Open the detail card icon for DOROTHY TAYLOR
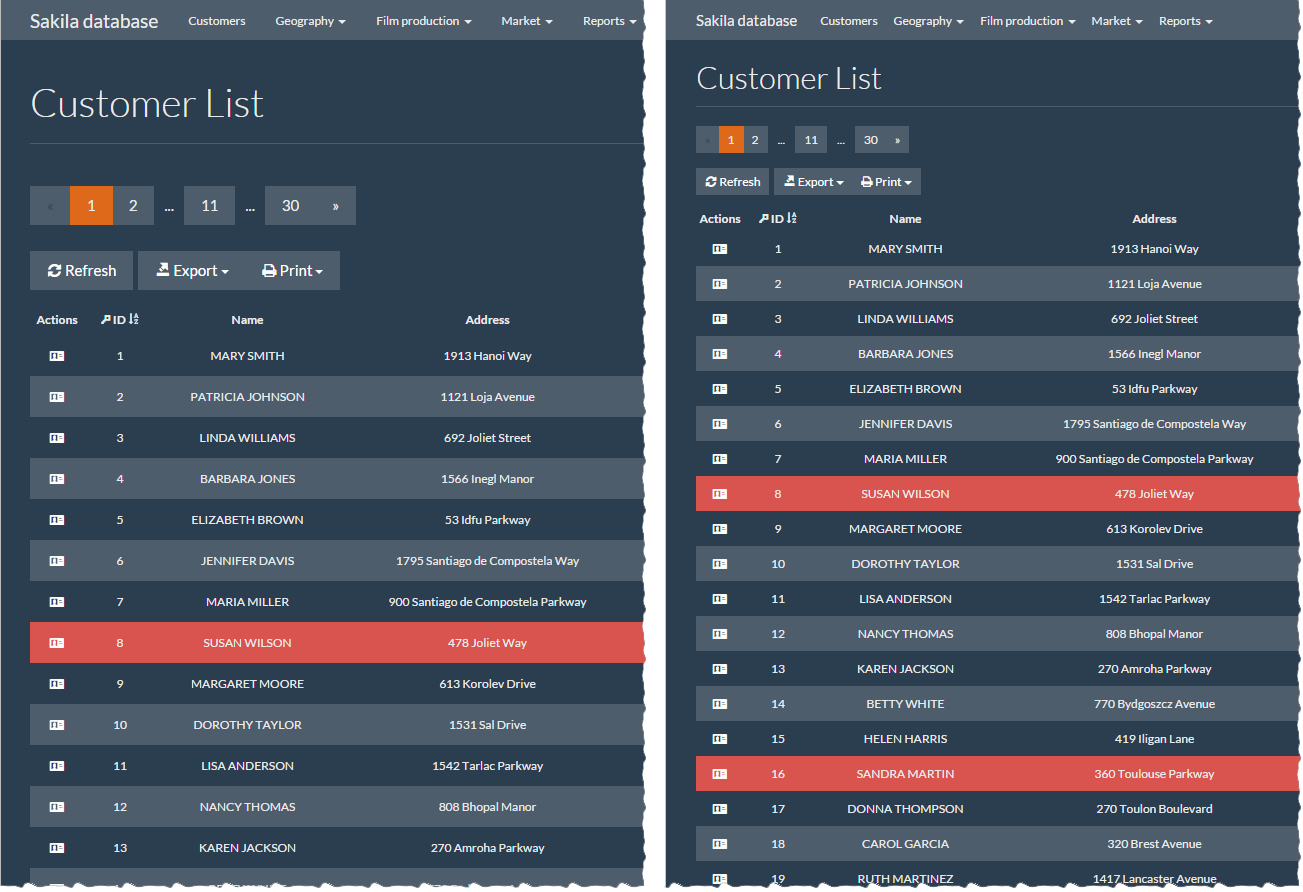The height and width of the screenshot is (892, 1303). tap(57, 724)
